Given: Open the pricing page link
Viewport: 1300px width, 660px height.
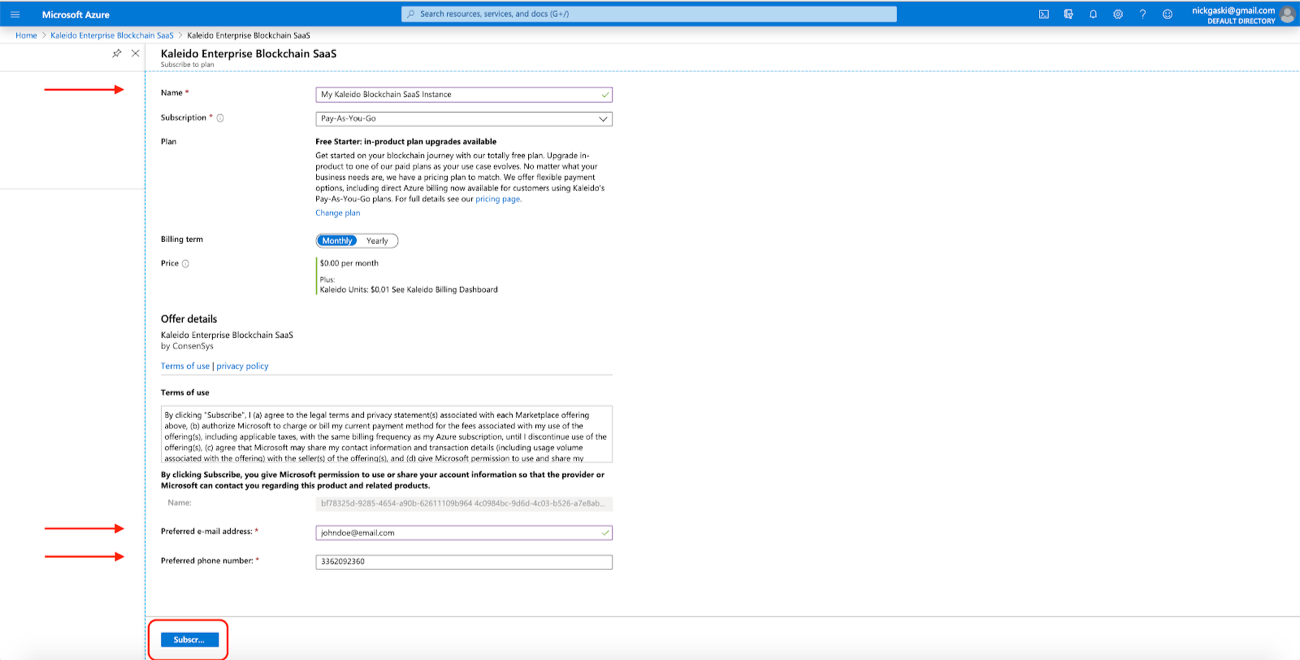Looking at the screenshot, I should coord(497,199).
